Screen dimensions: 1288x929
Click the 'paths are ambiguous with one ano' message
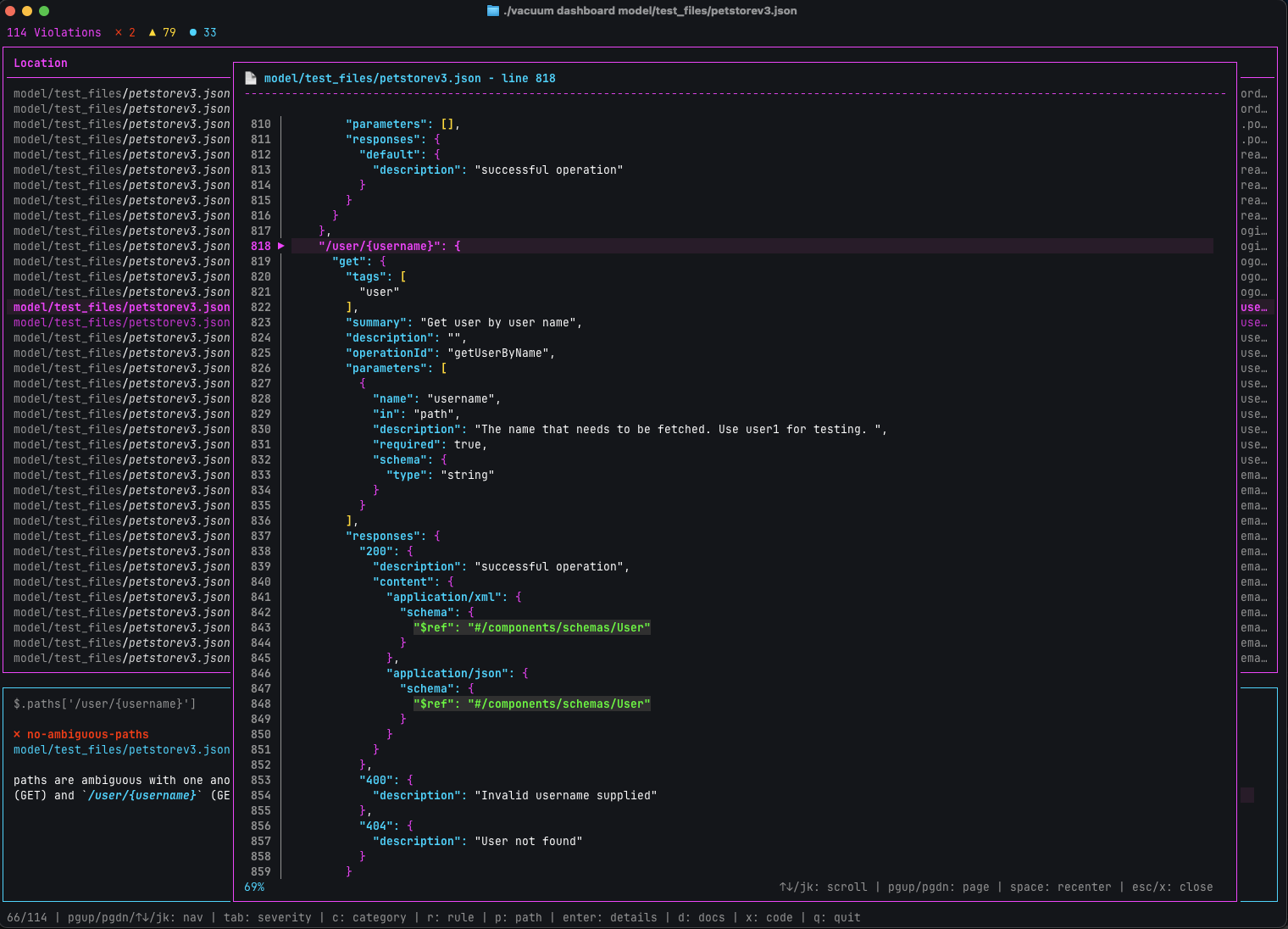(x=122, y=780)
